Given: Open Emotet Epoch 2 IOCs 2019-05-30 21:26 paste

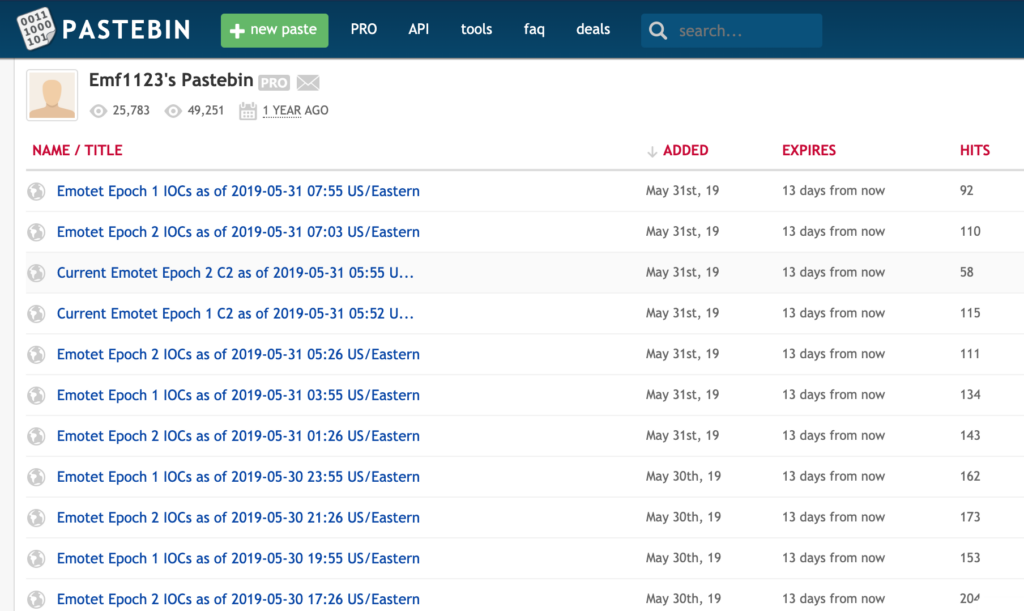Looking at the screenshot, I should click(x=238, y=518).
